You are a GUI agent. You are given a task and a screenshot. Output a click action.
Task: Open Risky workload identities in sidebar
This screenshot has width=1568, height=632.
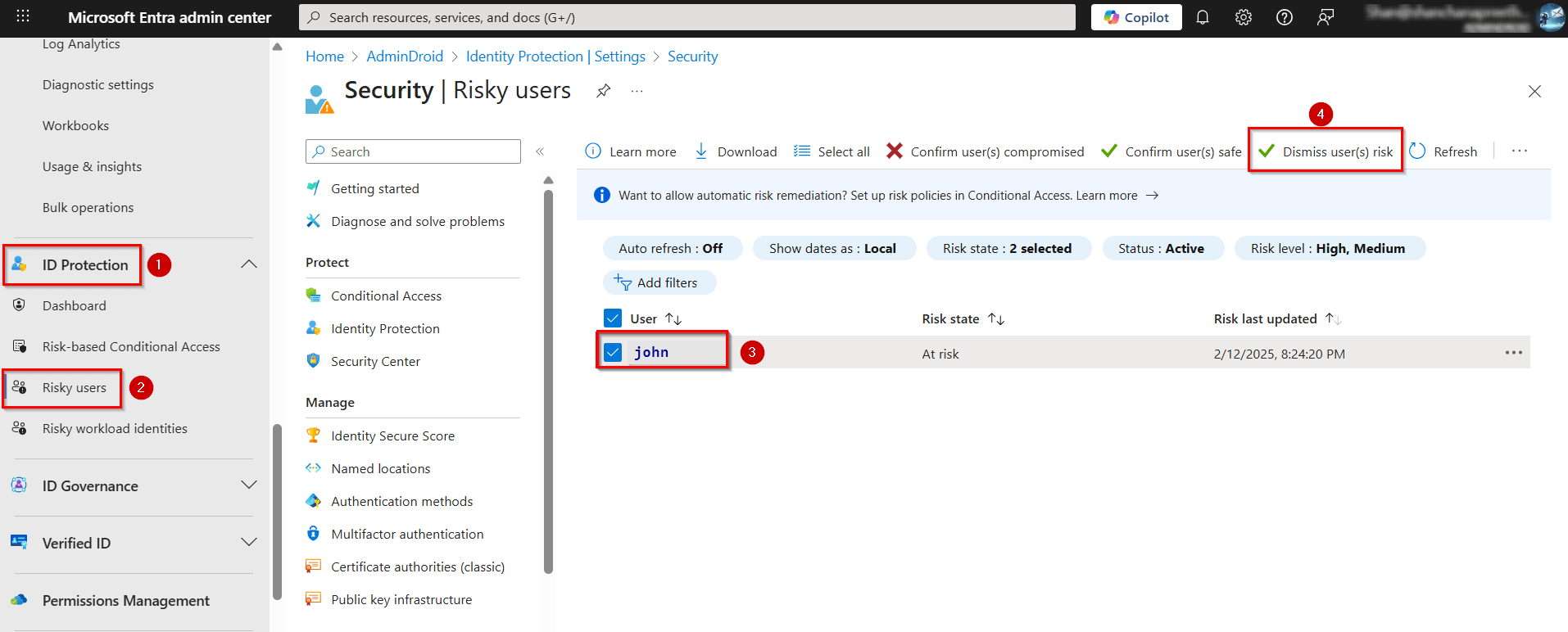tap(115, 428)
